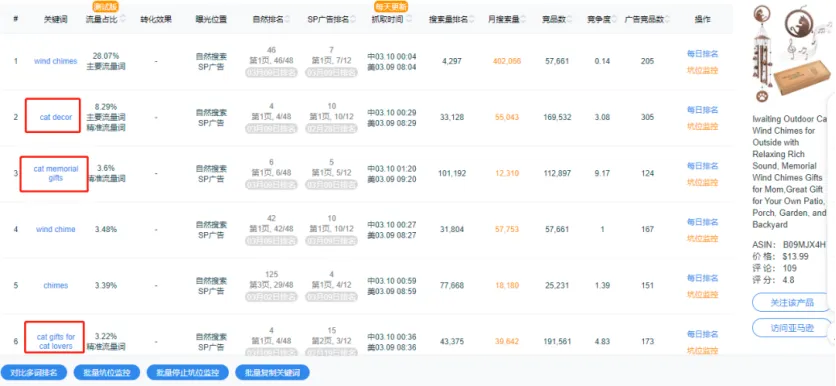Screen dimensions: 836x386
Task: Sort by the 自然排名 column arrows
Action: pos(287,19)
